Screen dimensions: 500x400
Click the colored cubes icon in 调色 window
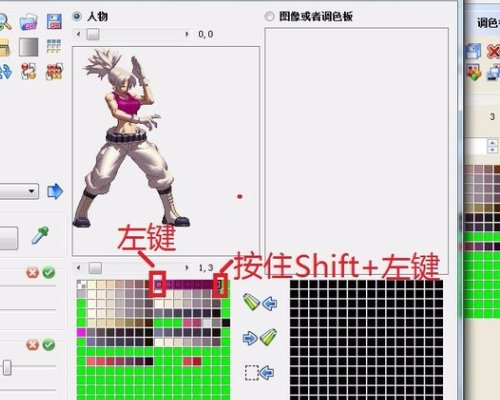[473, 72]
